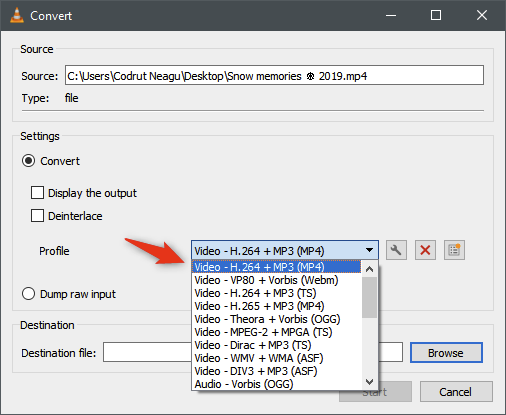Maximize the Convert window

tap(436, 15)
